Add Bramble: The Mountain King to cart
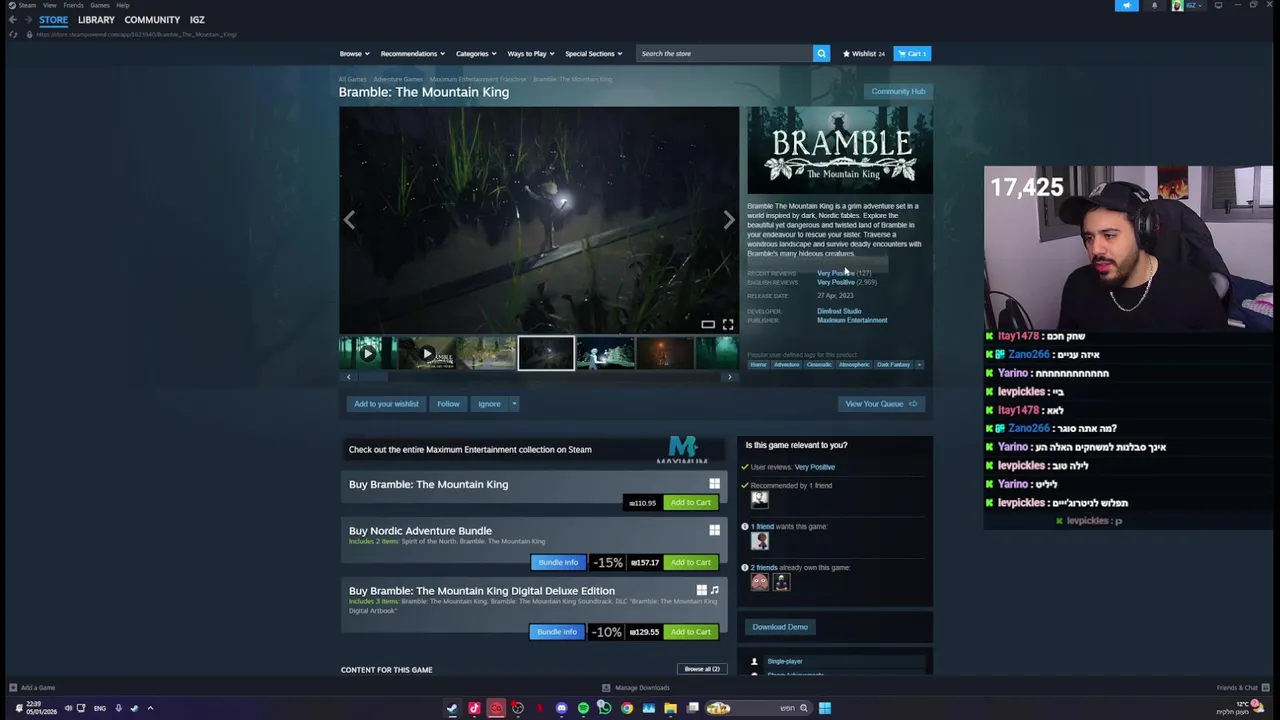The width and height of the screenshot is (1280, 720). (x=690, y=502)
